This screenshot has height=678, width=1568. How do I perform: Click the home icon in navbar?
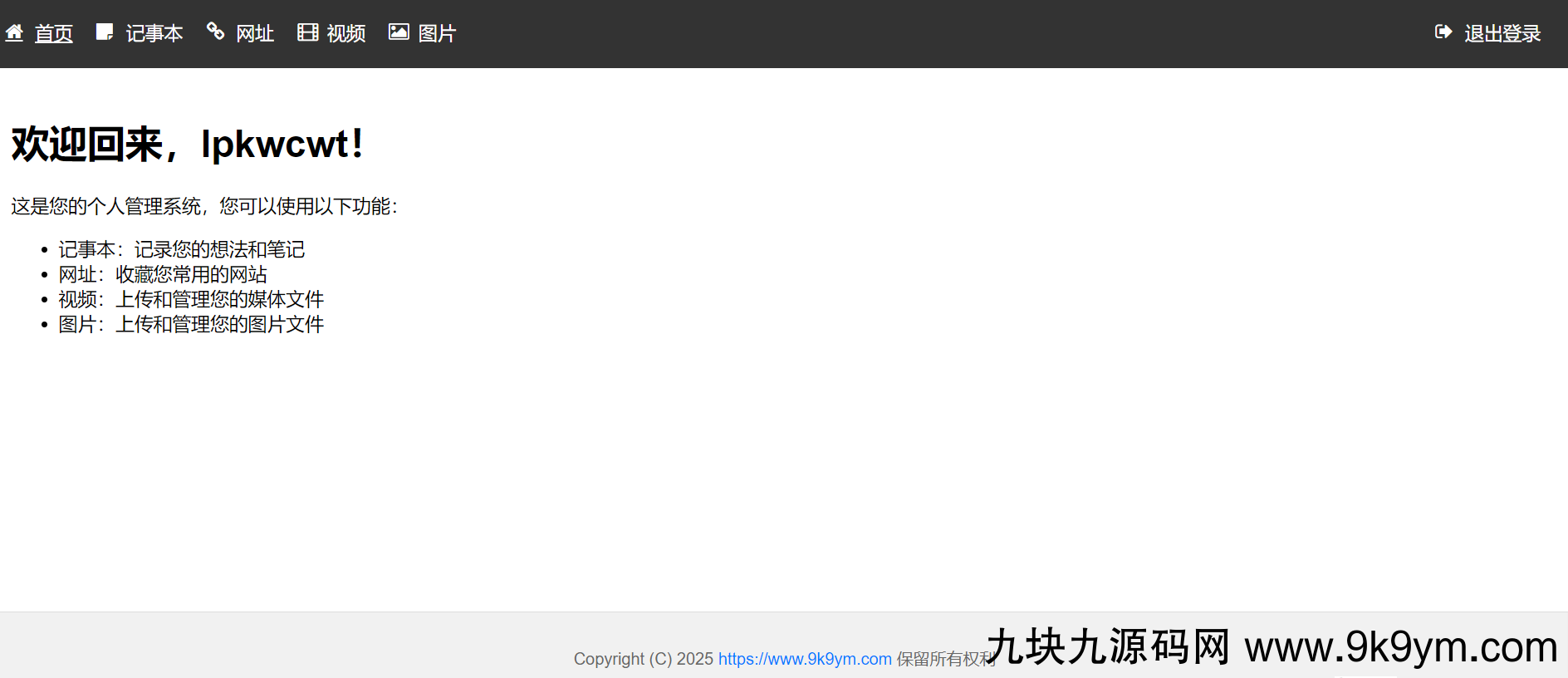tap(14, 32)
